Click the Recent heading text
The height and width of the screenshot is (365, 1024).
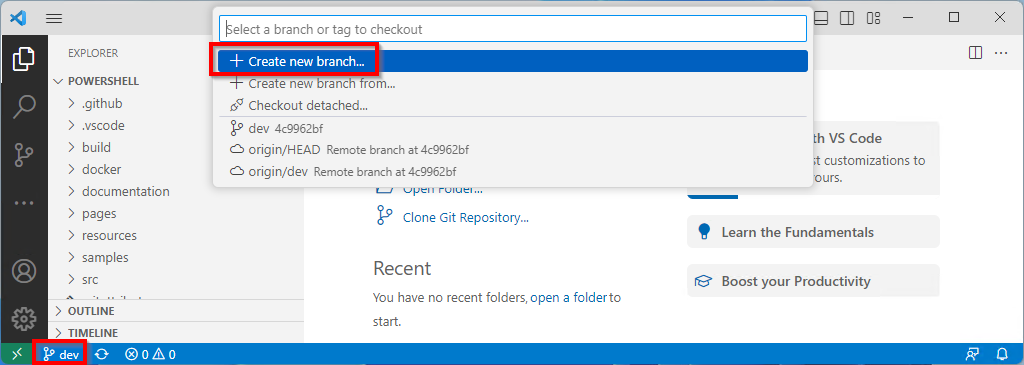pyautogui.click(x=402, y=268)
